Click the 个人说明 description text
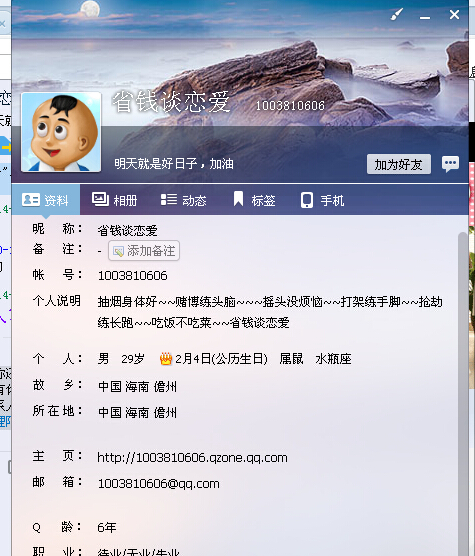Image resolution: width=475 pixels, height=556 pixels. point(270,312)
